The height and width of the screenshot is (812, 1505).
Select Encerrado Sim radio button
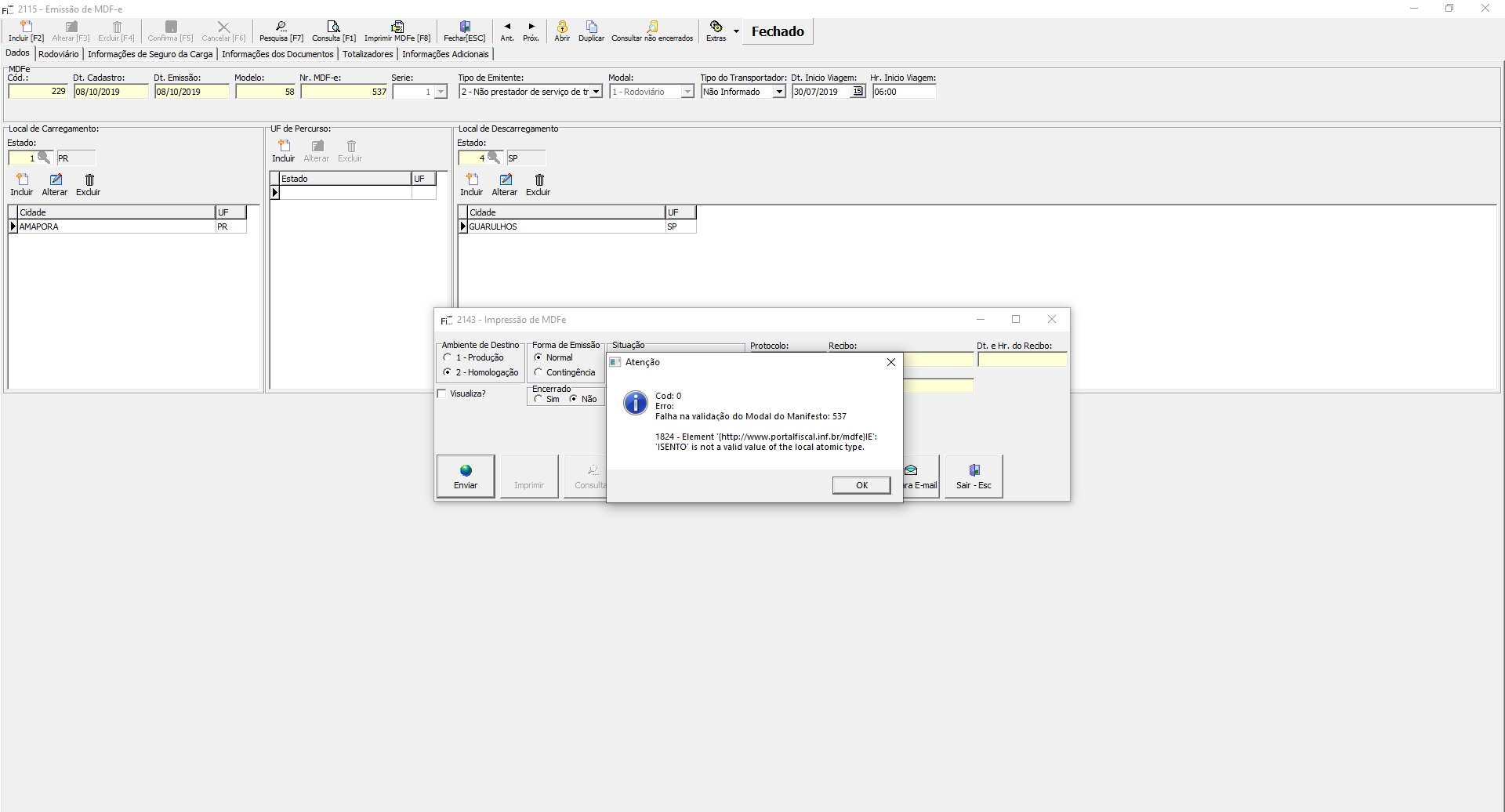pos(539,399)
